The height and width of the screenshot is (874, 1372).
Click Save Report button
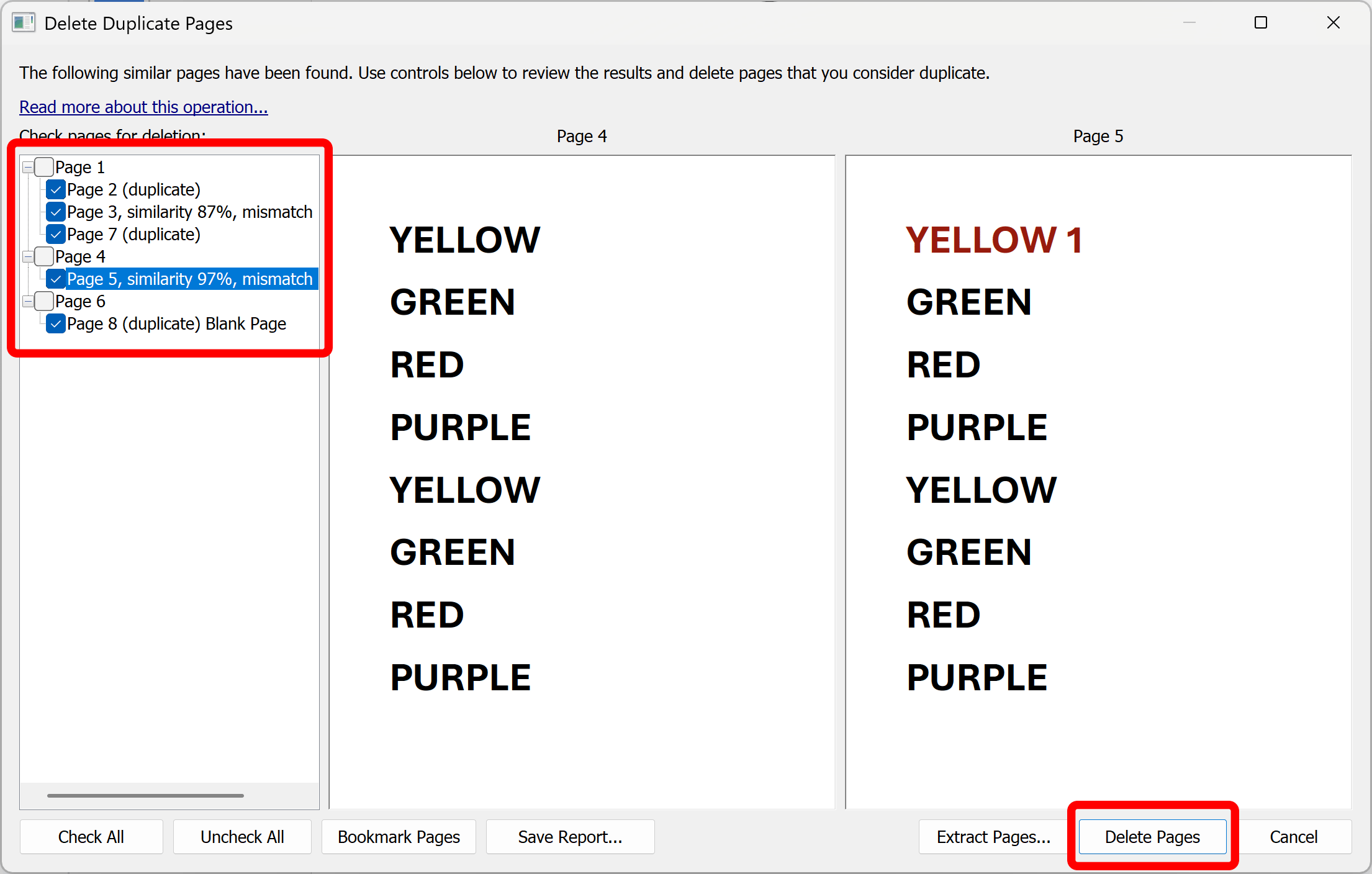pyautogui.click(x=569, y=836)
